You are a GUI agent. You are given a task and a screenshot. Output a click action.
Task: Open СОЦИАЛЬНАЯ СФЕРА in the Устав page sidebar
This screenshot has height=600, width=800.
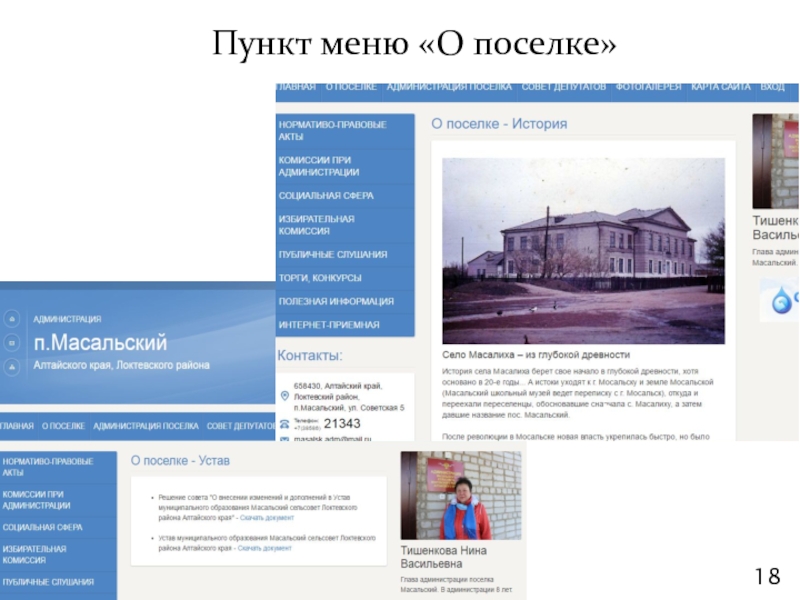tap(58, 528)
